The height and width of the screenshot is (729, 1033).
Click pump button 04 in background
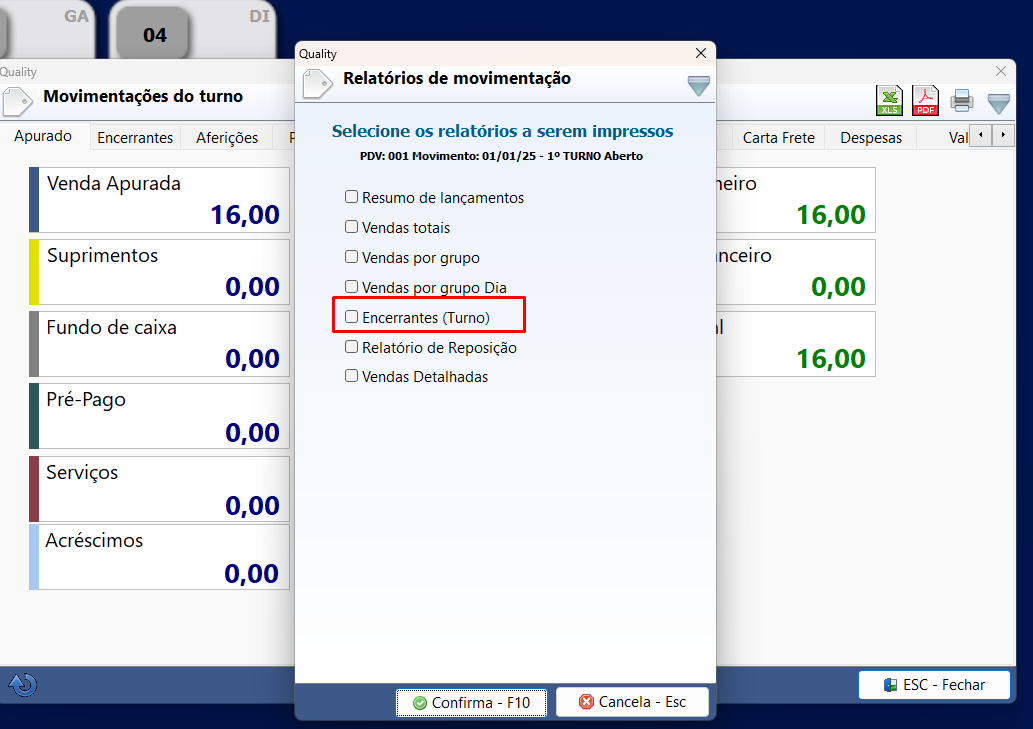(x=154, y=34)
